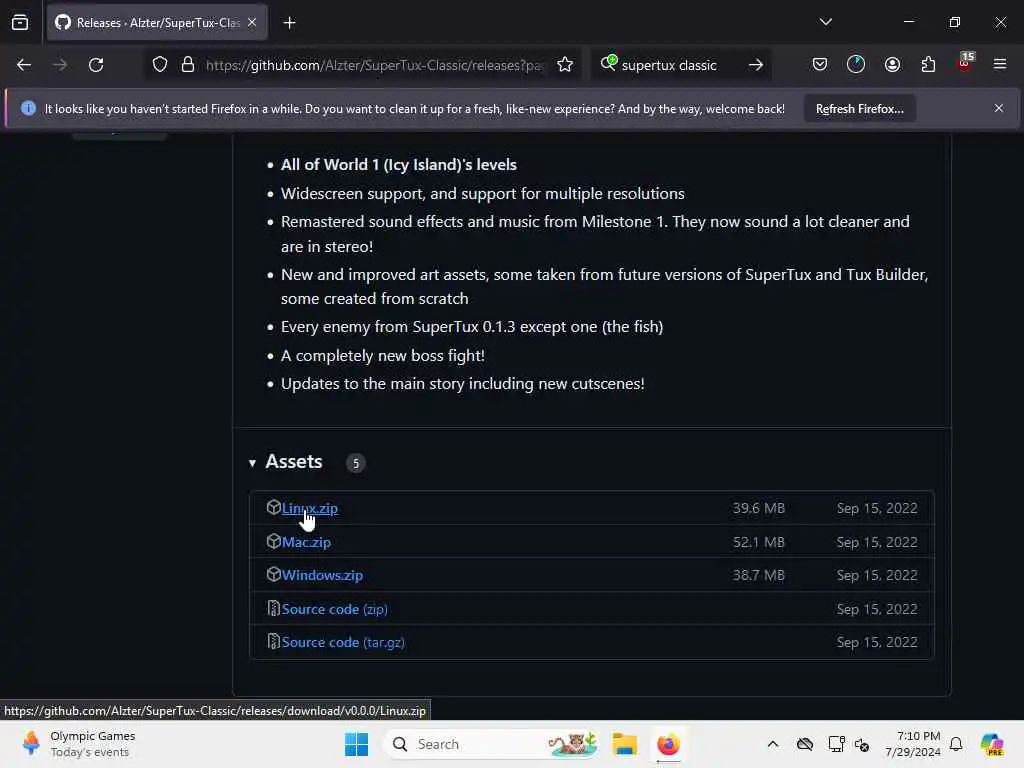Click the Mac.zip package icon
Viewport: 1024px width, 768px height.
point(274,541)
